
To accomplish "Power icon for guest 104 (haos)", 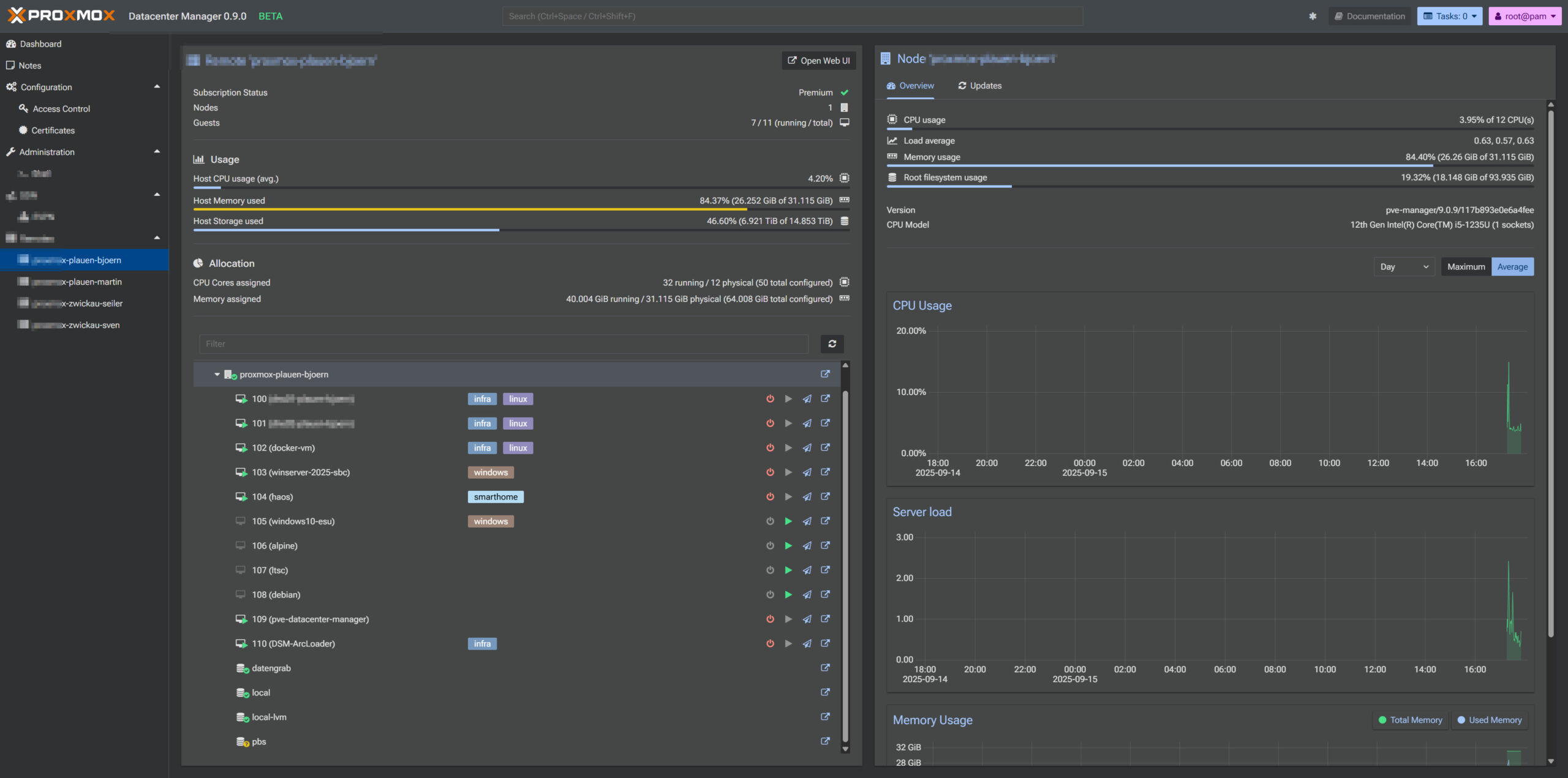I will tap(770, 496).
